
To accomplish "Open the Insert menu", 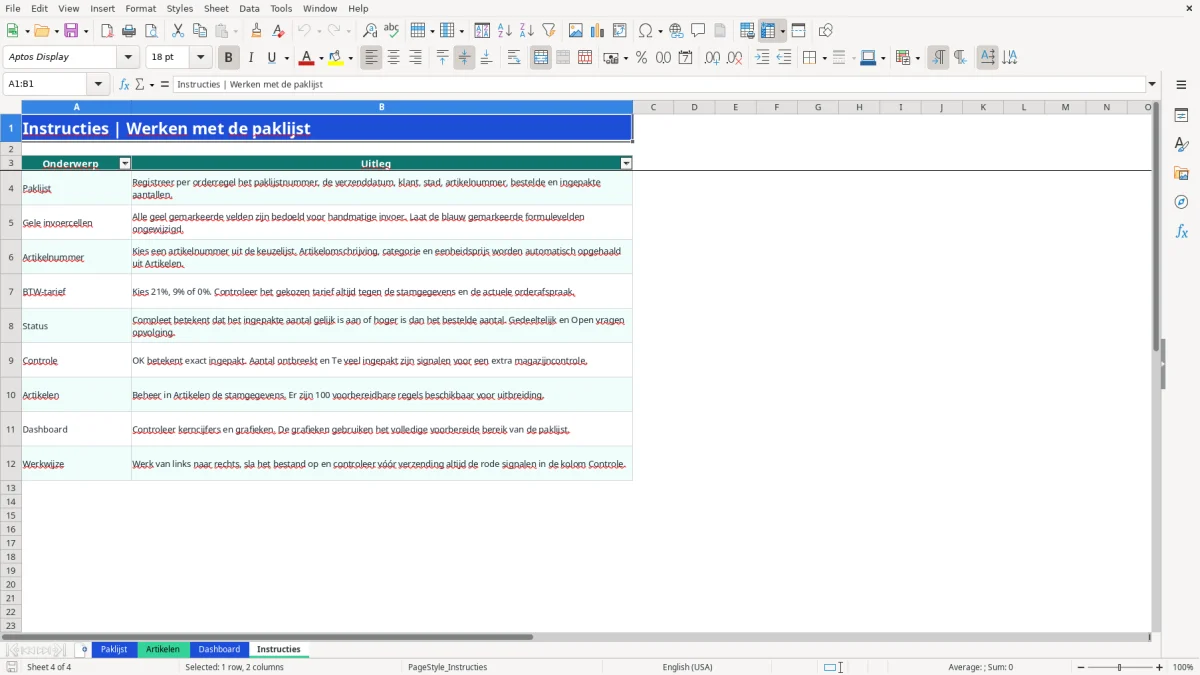I will click(x=102, y=8).
